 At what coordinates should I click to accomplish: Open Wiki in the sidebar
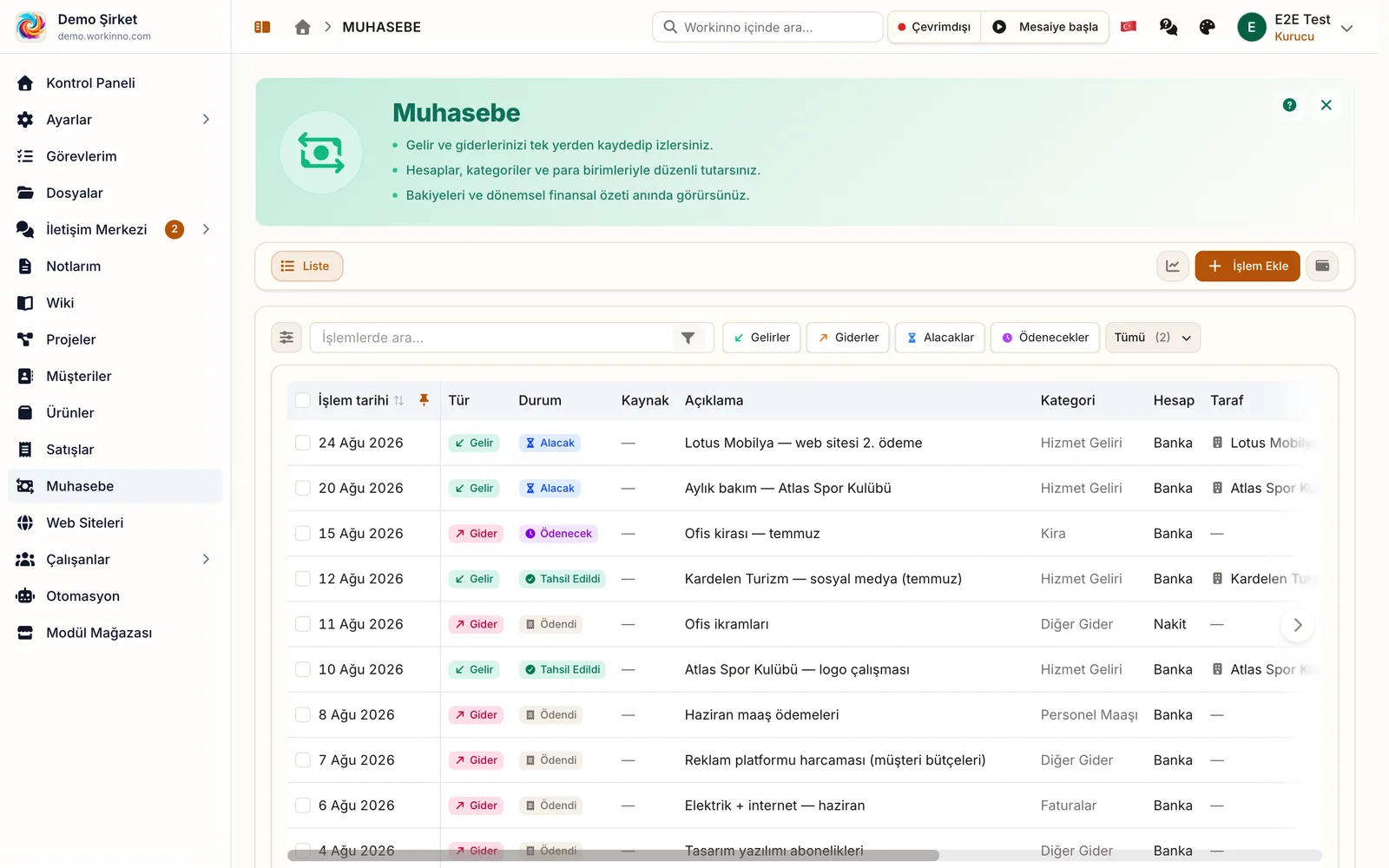point(115,303)
